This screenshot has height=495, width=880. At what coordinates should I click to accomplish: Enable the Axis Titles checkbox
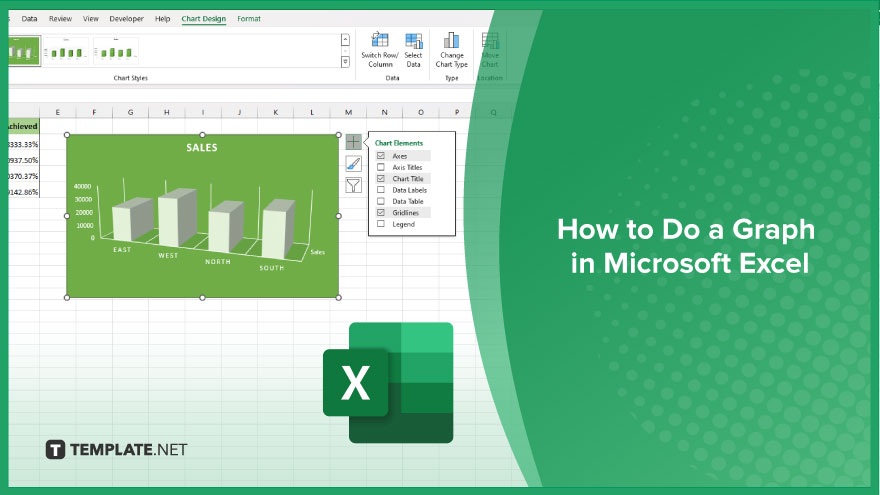(x=381, y=167)
